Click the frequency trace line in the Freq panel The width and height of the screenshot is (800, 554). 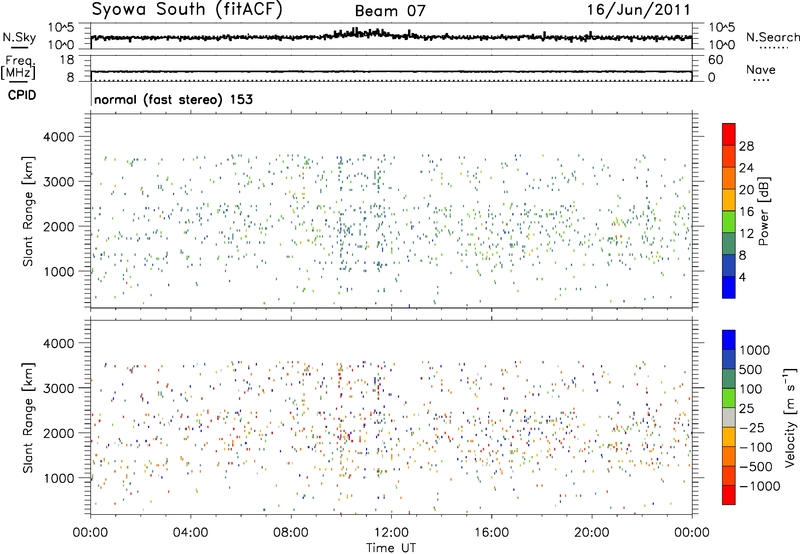click(x=391, y=71)
